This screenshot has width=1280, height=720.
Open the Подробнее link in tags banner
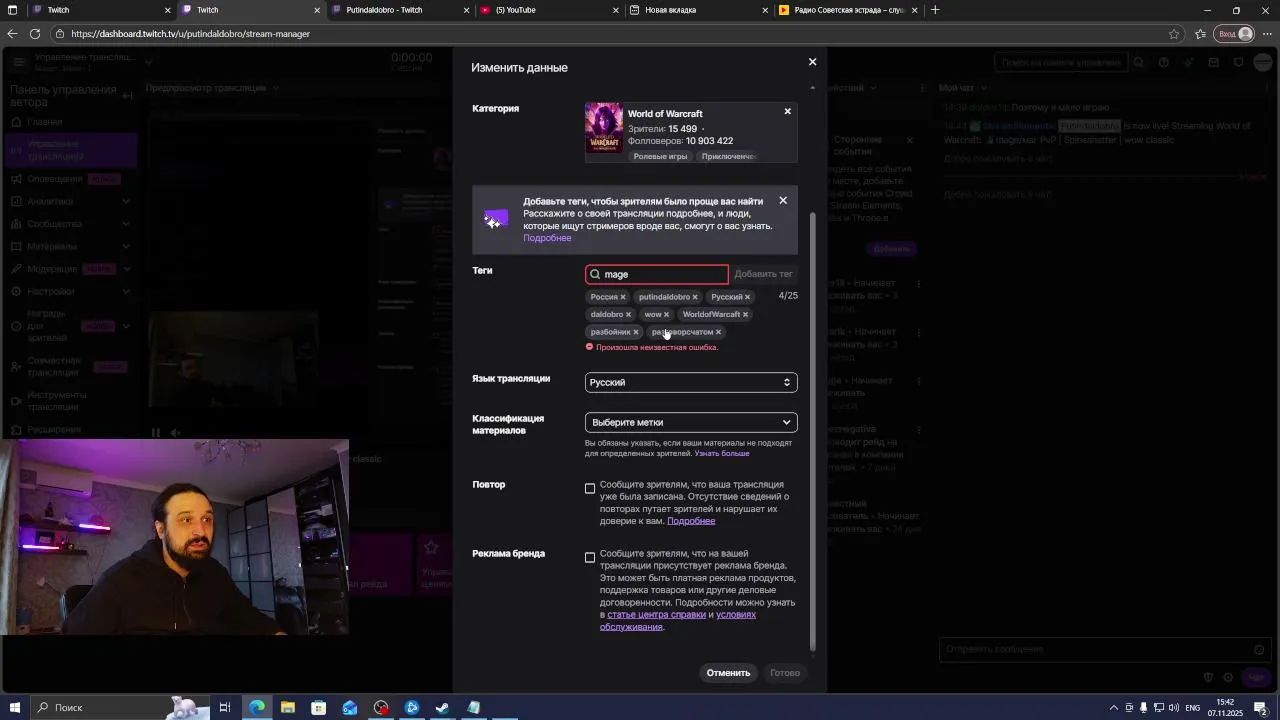coord(547,238)
